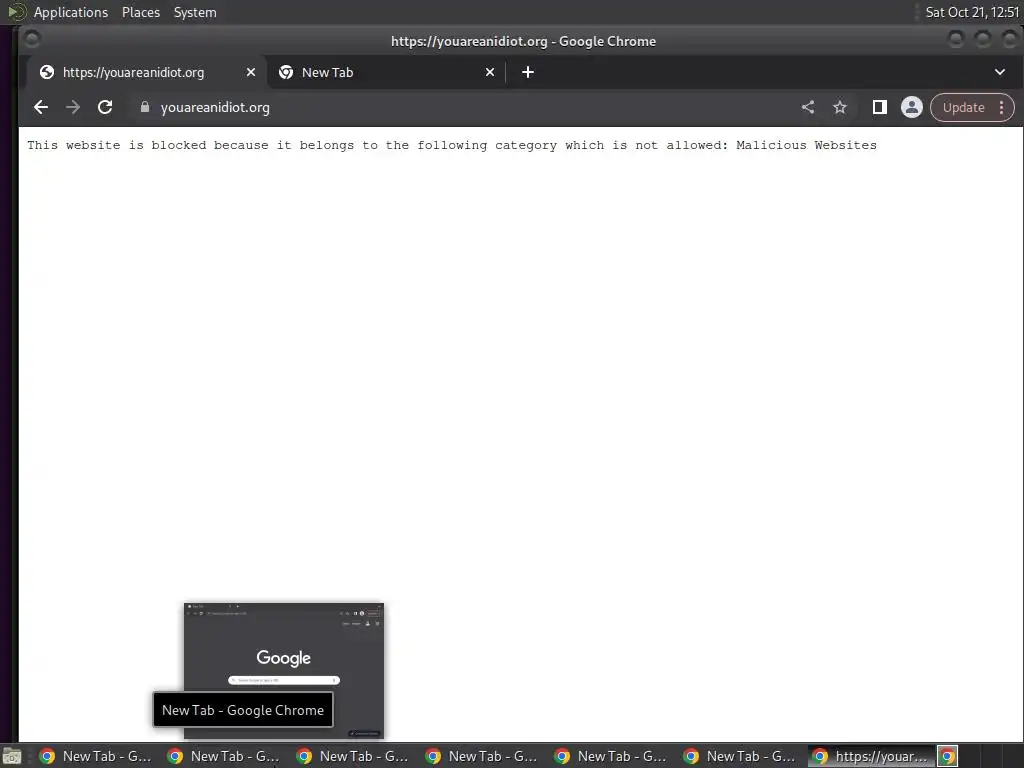Open the System menu
The height and width of the screenshot is (768, 1024).
[x=195, y=12]
